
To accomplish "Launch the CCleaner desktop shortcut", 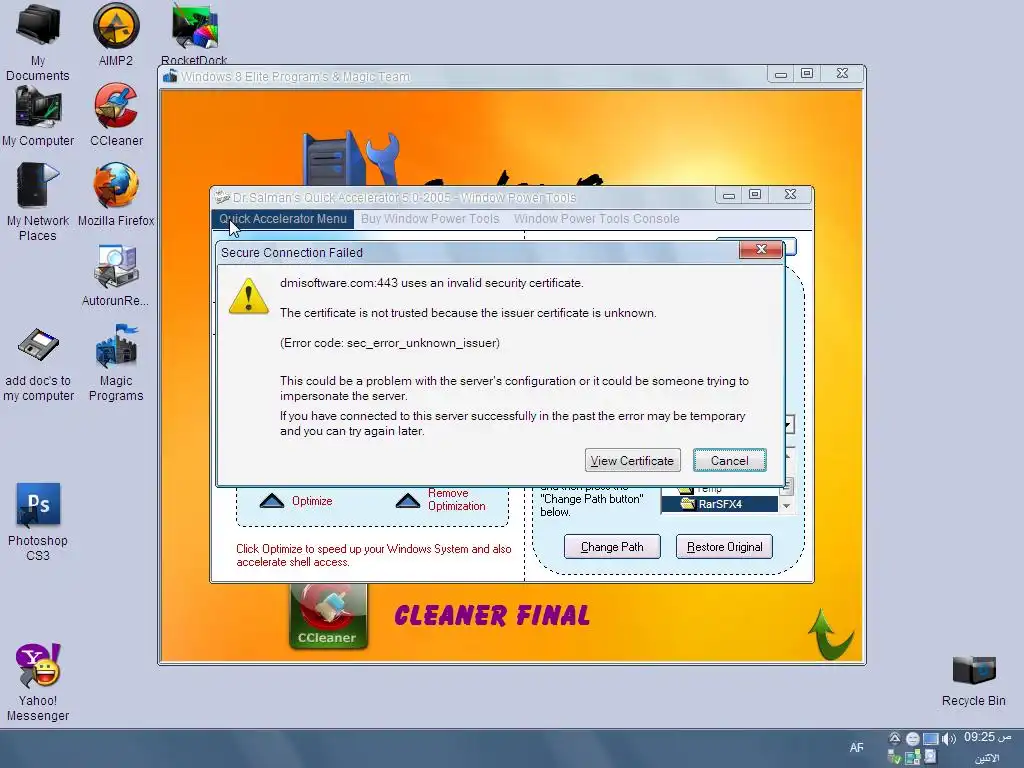I will (116, 115).
